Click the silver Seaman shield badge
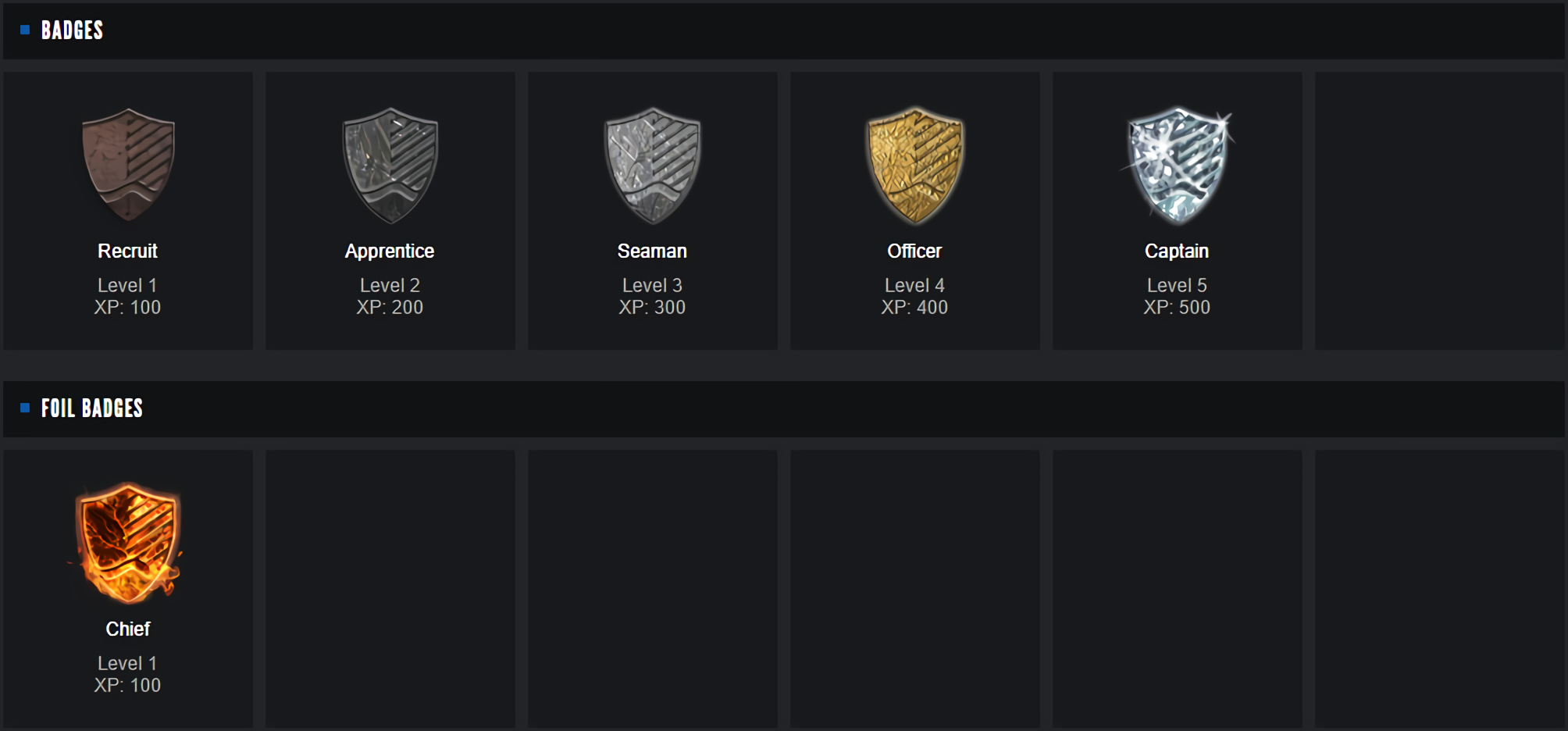The width and height of the screenshot is (1568, 731). (x=653, y=165)
